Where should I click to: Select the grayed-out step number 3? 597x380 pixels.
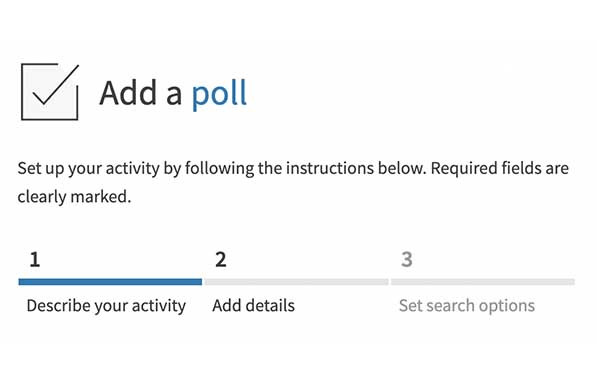407,260
